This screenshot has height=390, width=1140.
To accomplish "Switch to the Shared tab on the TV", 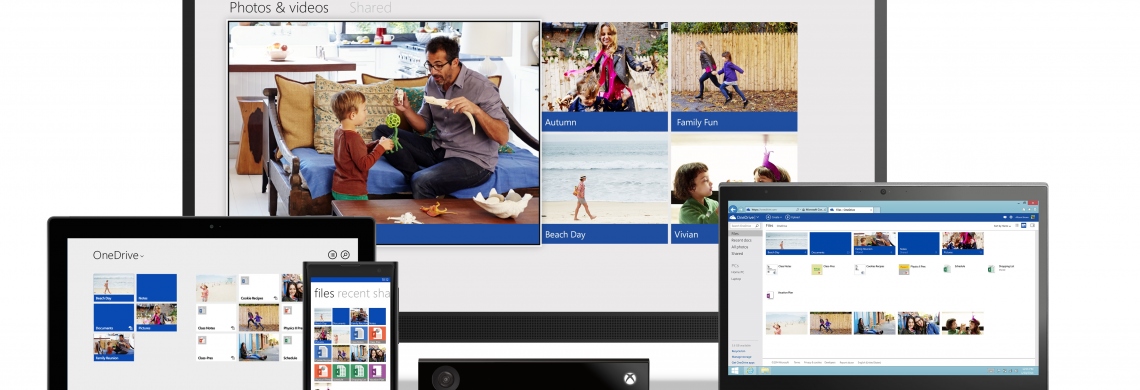I will tap(370, 8).
